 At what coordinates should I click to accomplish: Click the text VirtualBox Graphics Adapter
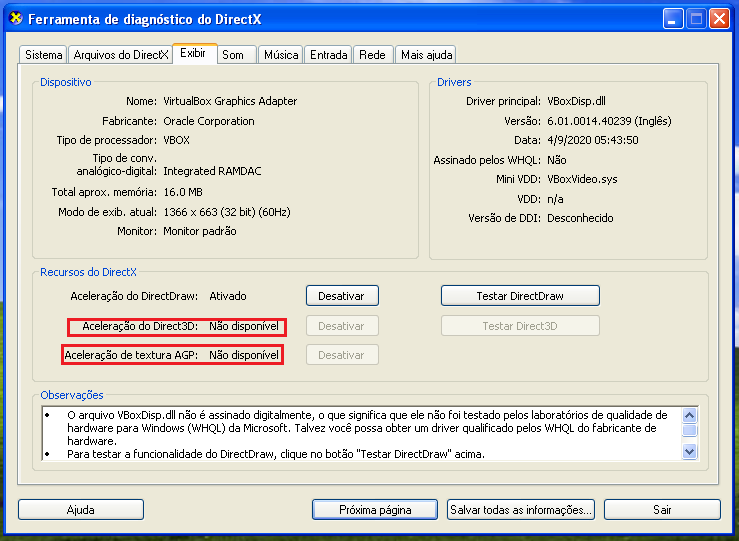[x=230, y=101]
